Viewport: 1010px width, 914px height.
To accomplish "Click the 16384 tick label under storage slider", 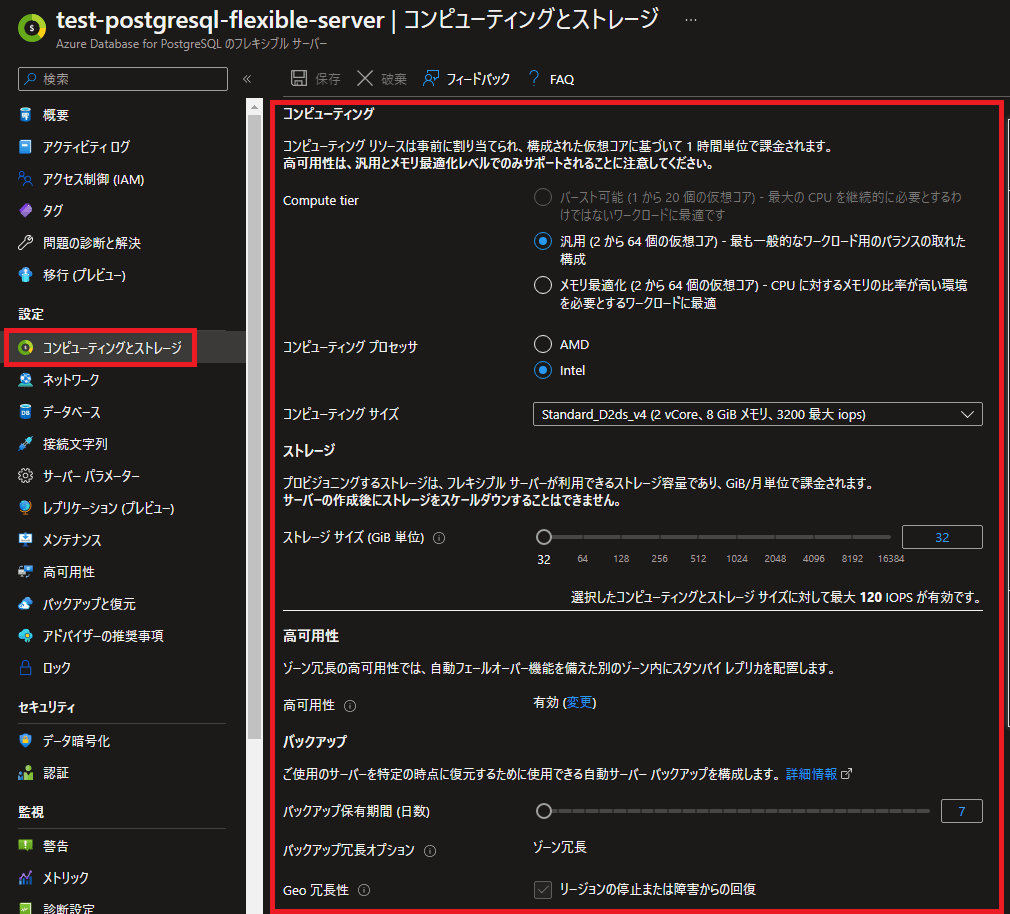I will coord(891,558).
